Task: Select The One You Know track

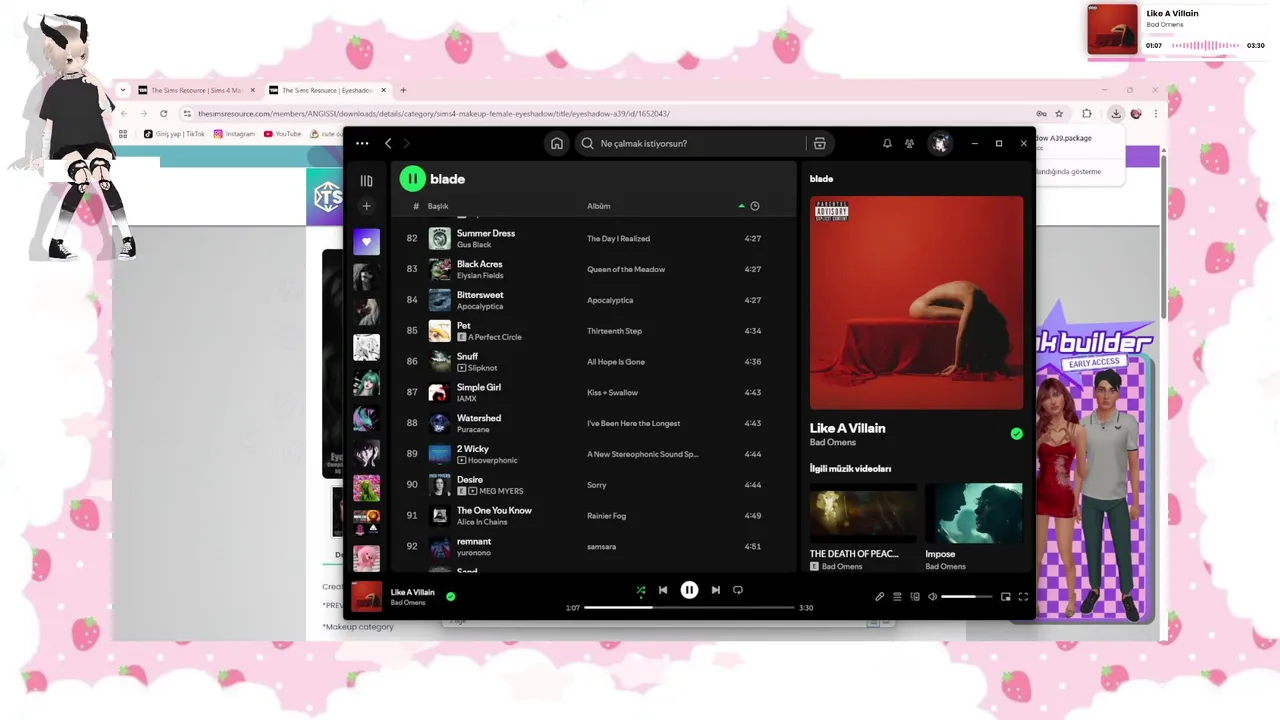Action: coord(594,516)
